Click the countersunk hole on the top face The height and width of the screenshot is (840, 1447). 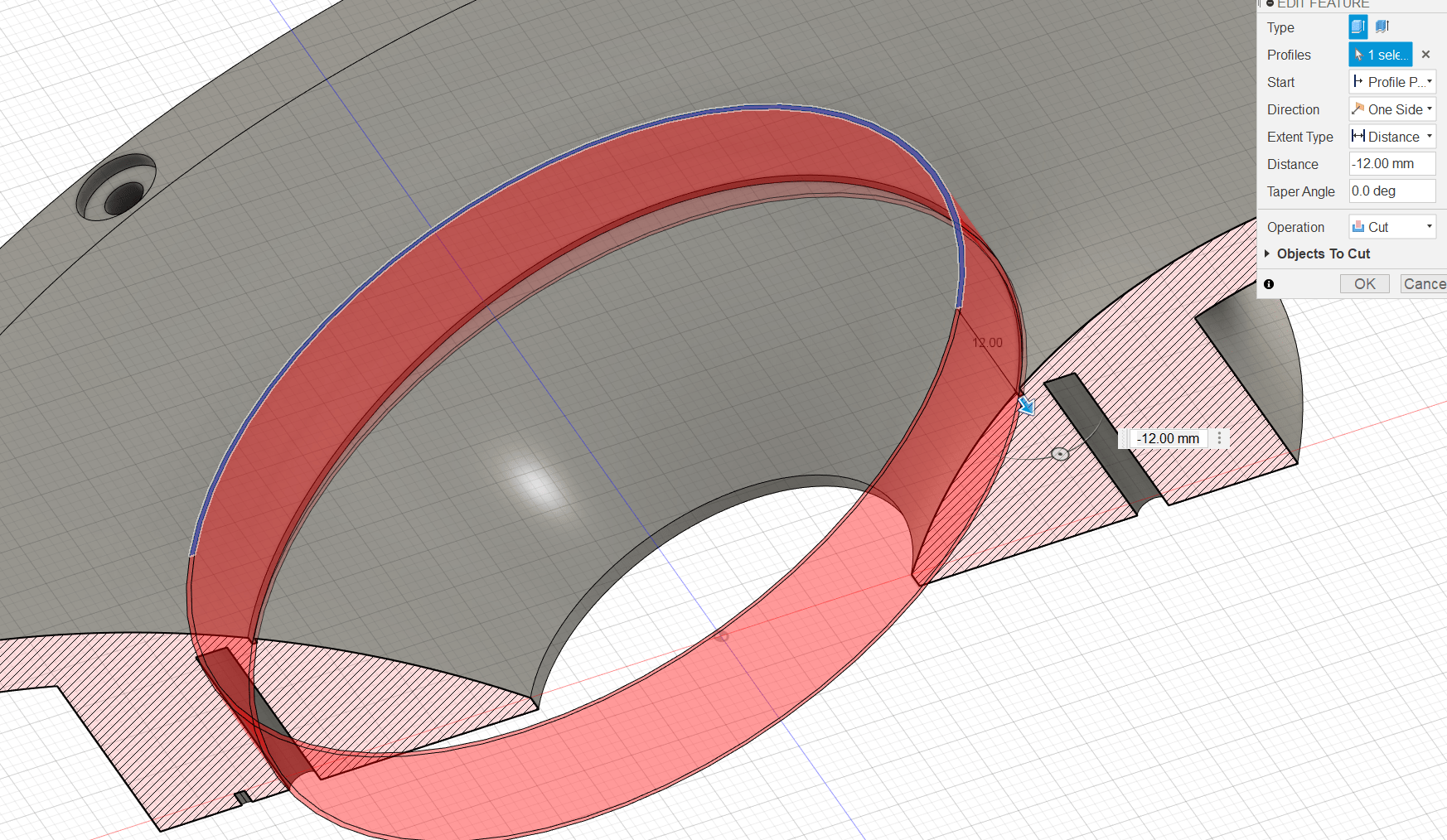point(117,188)
